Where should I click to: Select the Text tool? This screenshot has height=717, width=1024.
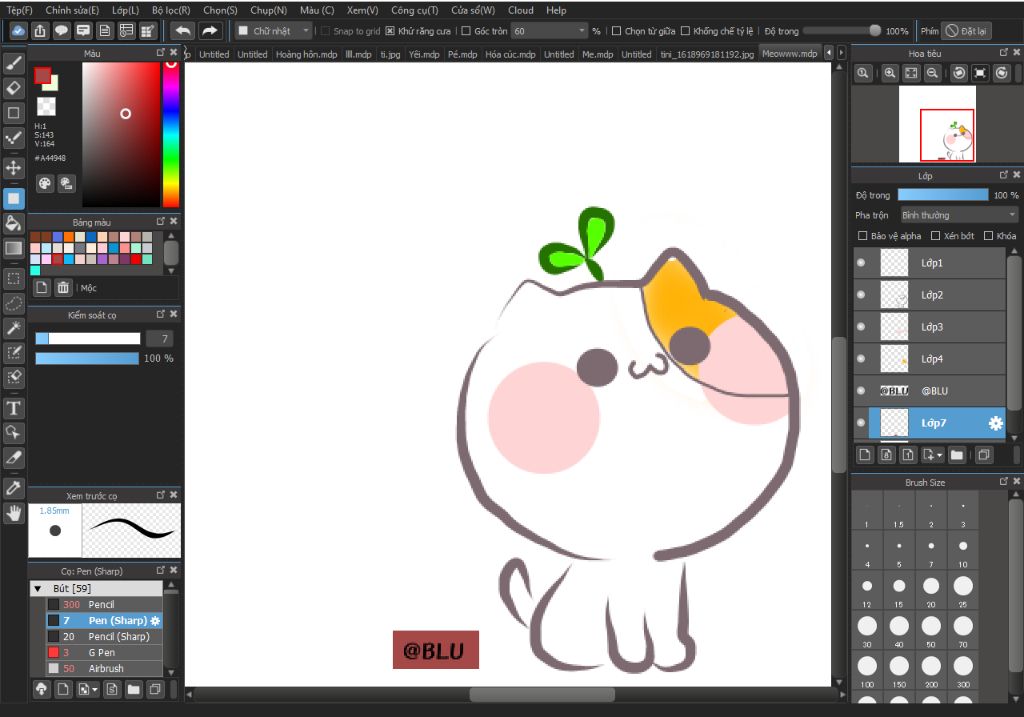(x=14, y=408)
